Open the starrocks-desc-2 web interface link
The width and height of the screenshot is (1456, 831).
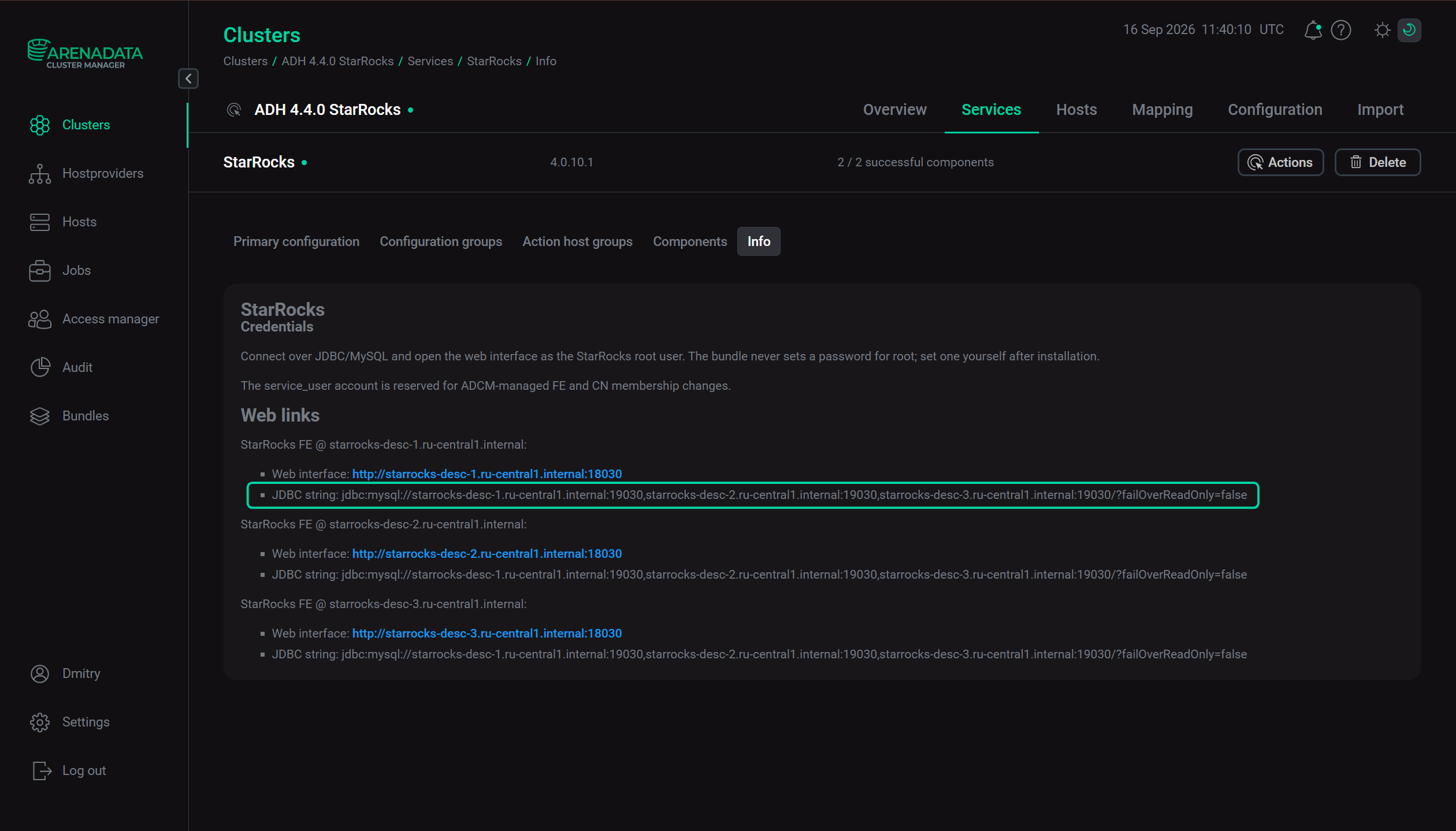tap(487, 554)
